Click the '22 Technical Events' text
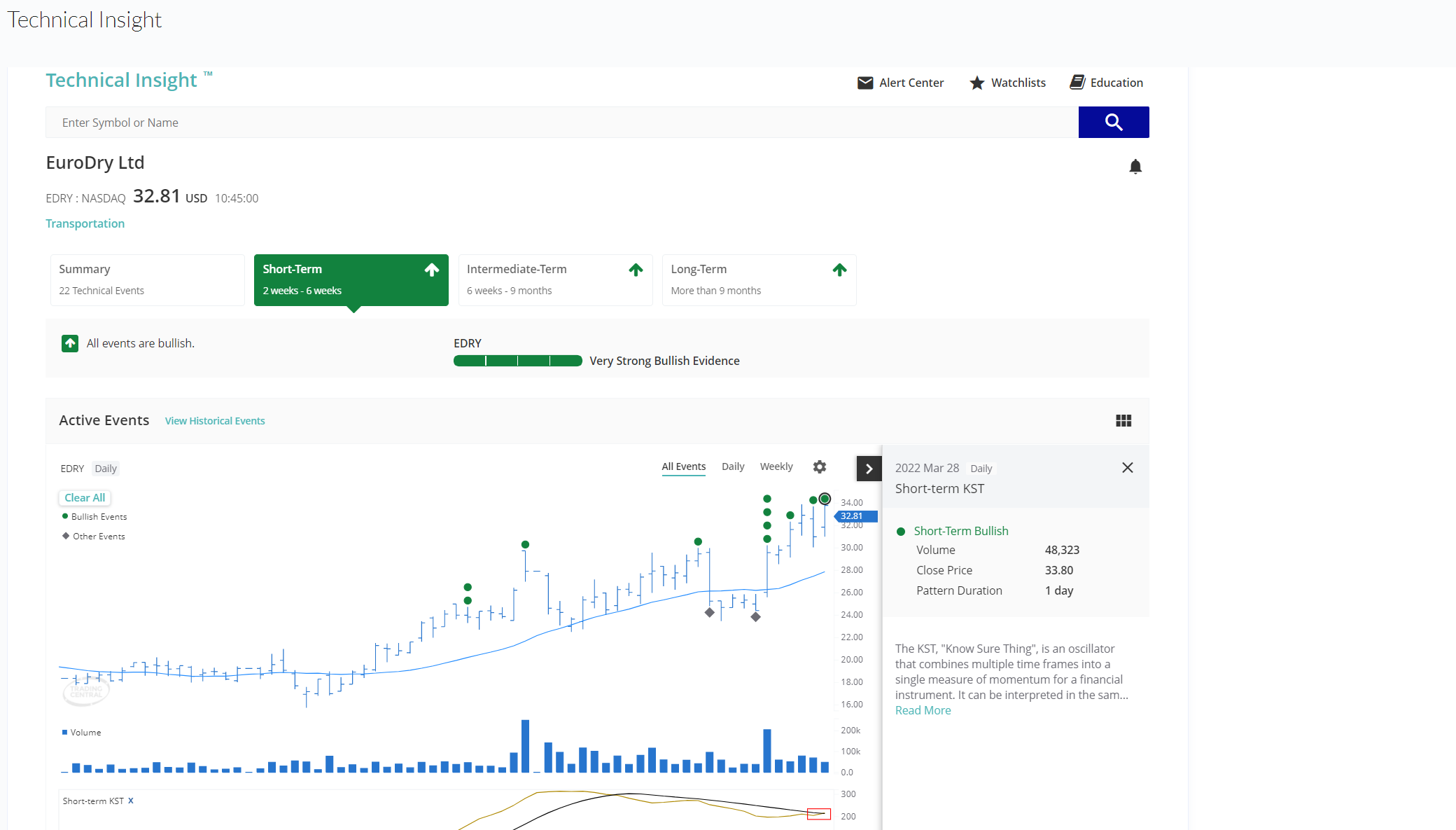 coord(101,291)
